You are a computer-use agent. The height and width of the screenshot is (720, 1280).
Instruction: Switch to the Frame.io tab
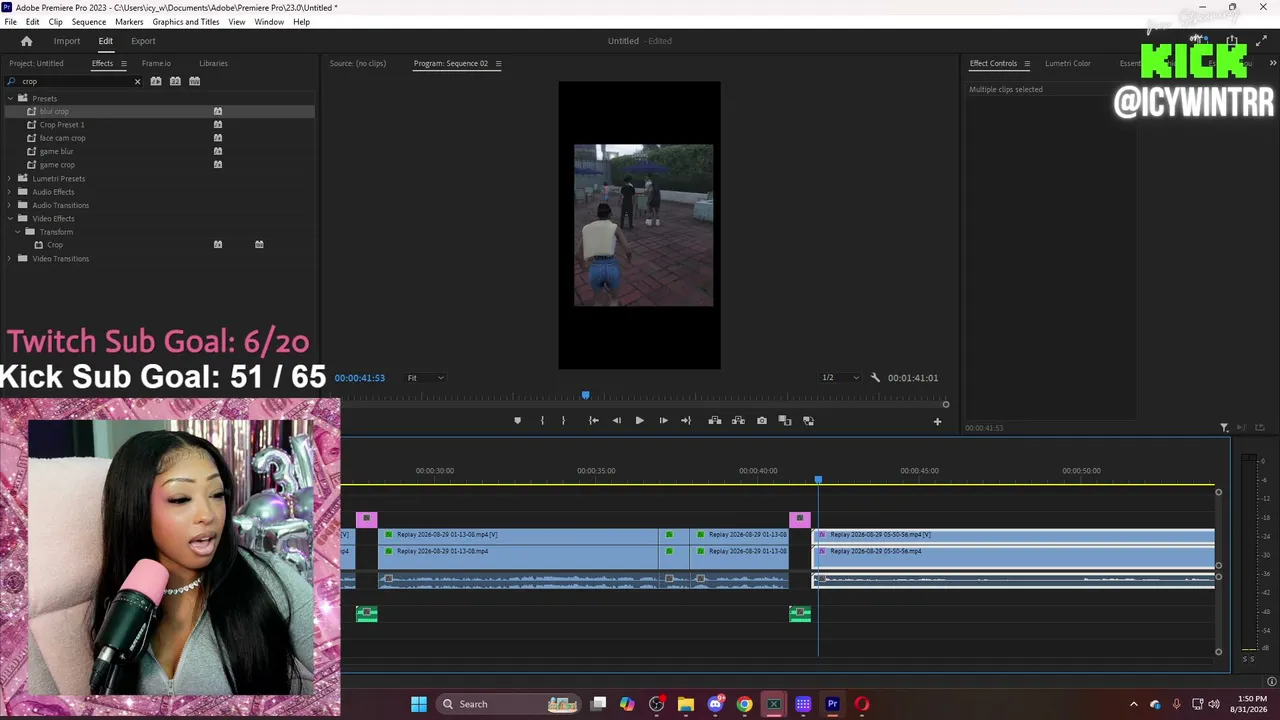(x=156, y=63)
